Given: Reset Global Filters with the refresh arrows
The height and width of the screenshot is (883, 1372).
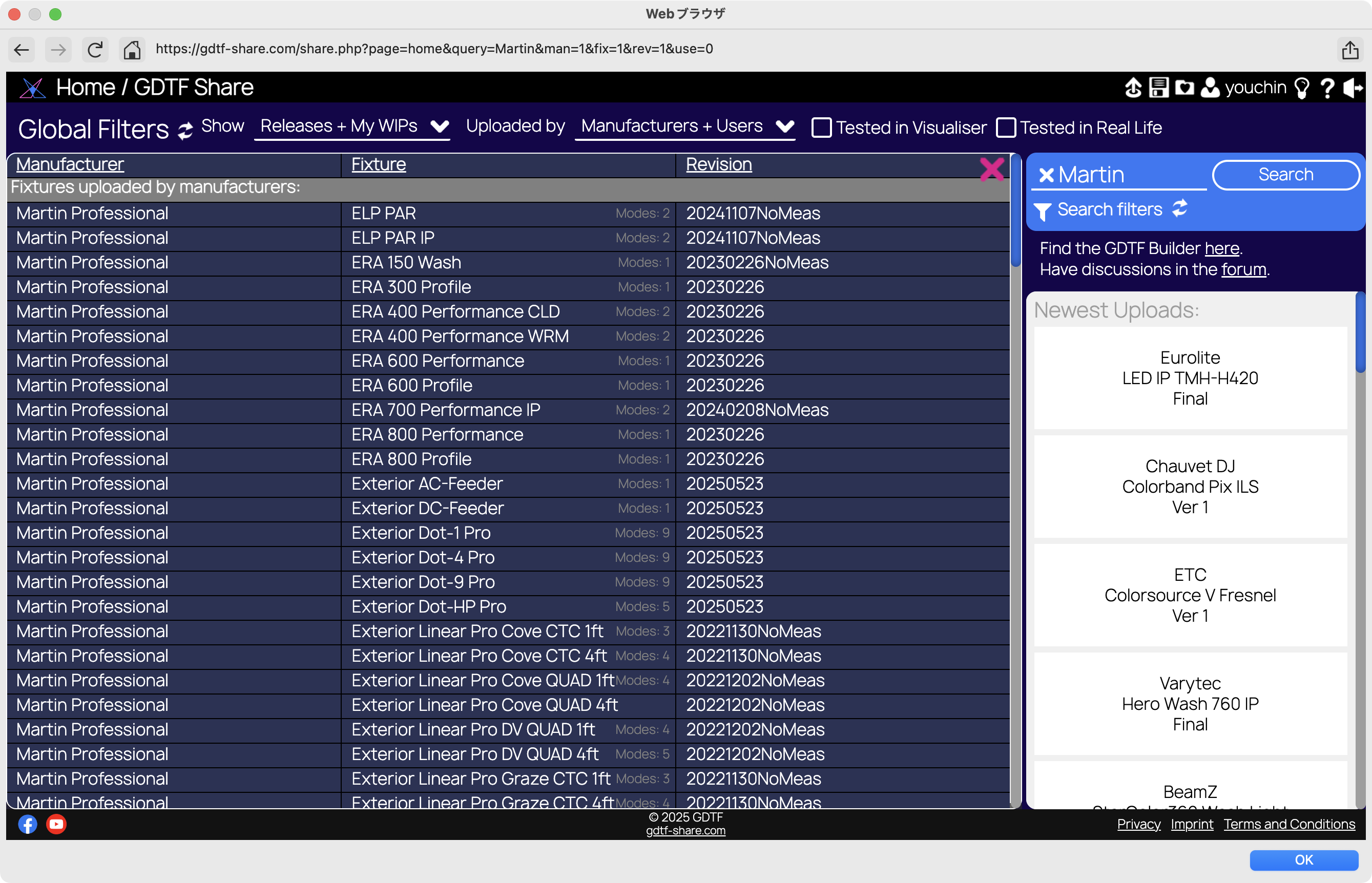Looking at the screenshot, I should (184, 130).
